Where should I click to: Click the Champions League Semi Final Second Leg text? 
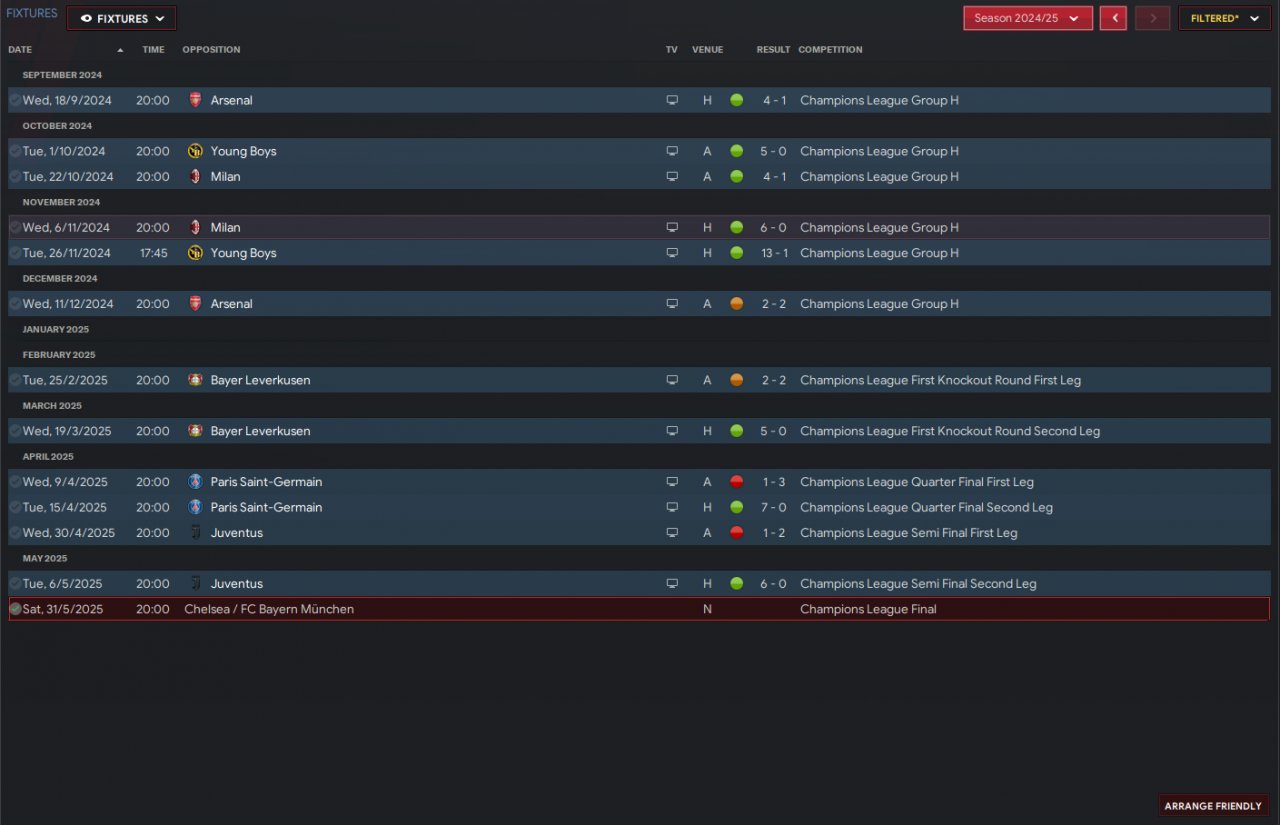pos(918,584)
